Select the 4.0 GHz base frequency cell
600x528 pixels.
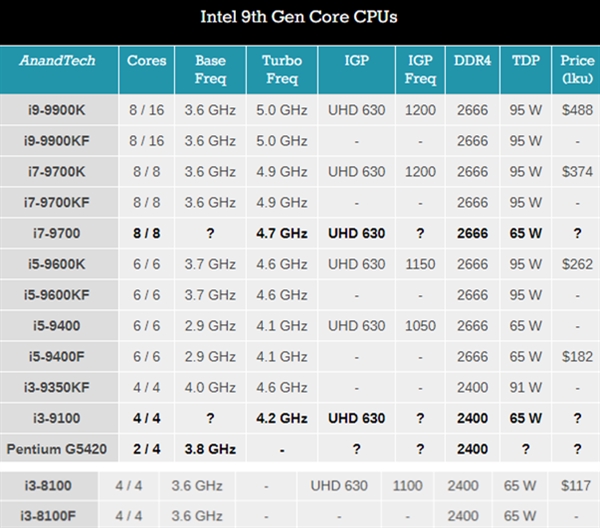210,388
